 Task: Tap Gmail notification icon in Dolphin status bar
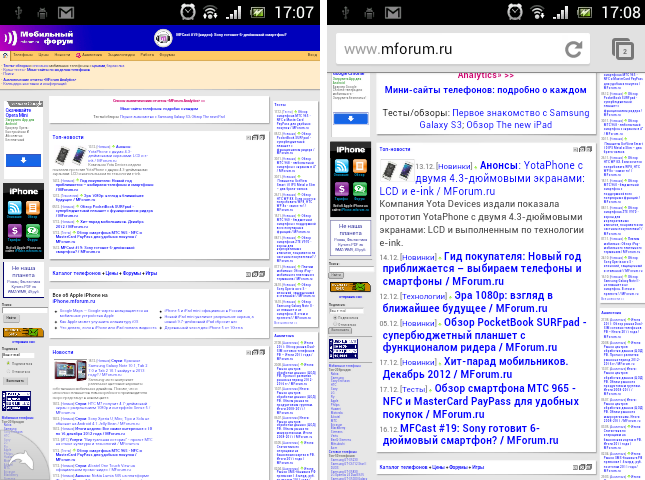point(66,13)
